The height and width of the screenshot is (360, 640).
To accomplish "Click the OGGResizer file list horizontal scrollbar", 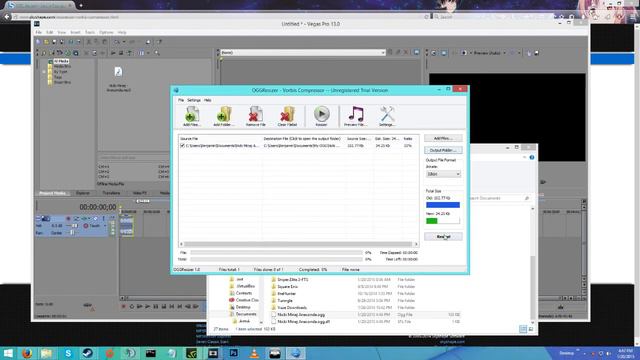I will pos(298,244).
